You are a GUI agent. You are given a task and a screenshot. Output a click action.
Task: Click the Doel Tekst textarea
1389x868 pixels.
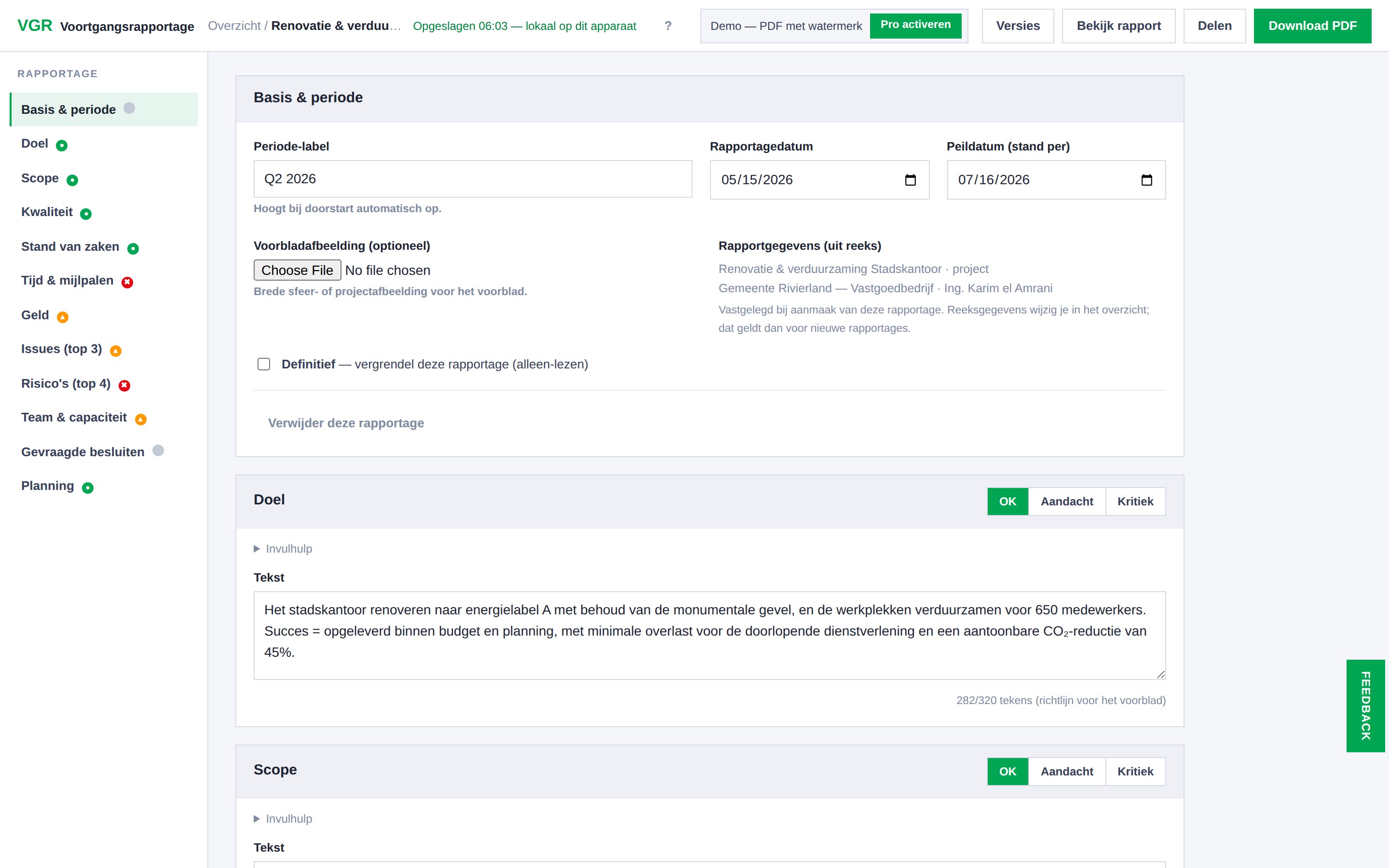[x=709, y=636]
